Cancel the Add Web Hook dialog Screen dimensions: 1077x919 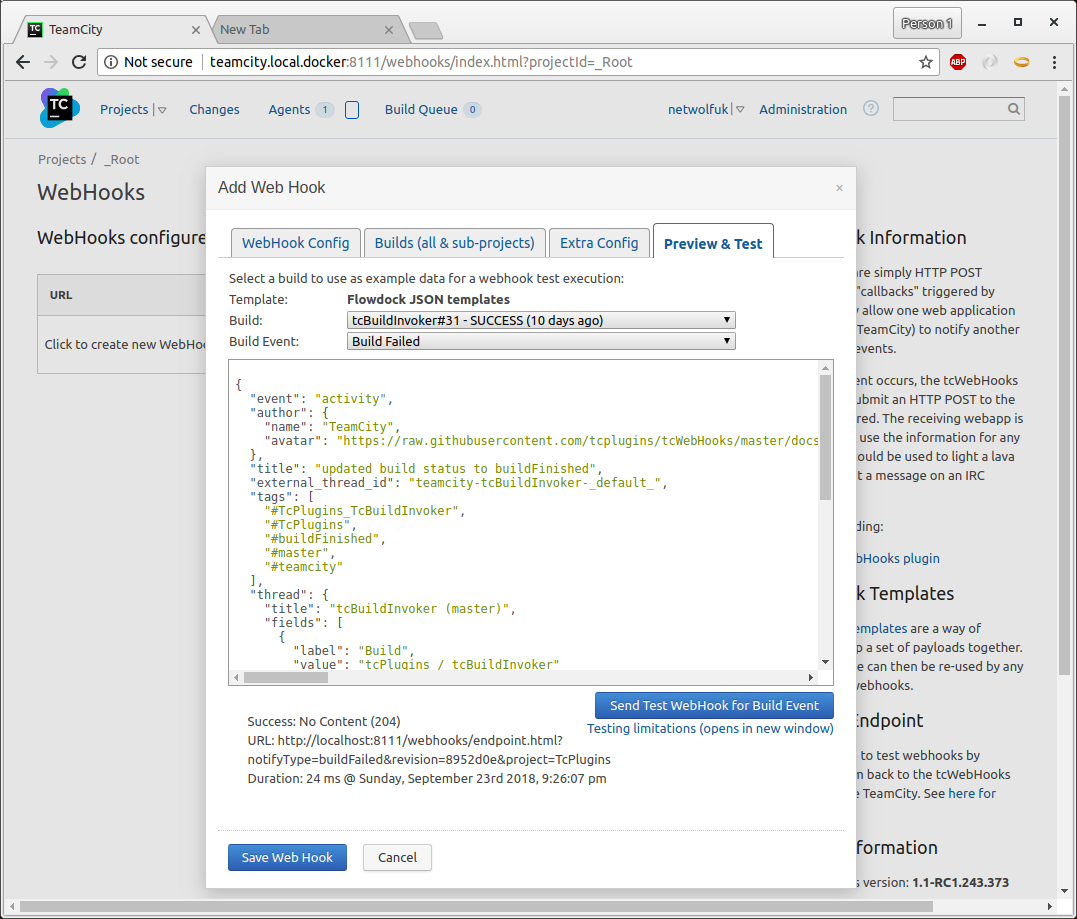coord(397,857)
